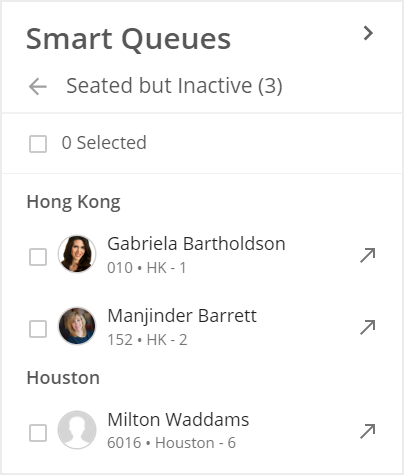Click the Hong Kong group heading
The height and width of the screenshot is (475, 404).
tap(74, 202)
